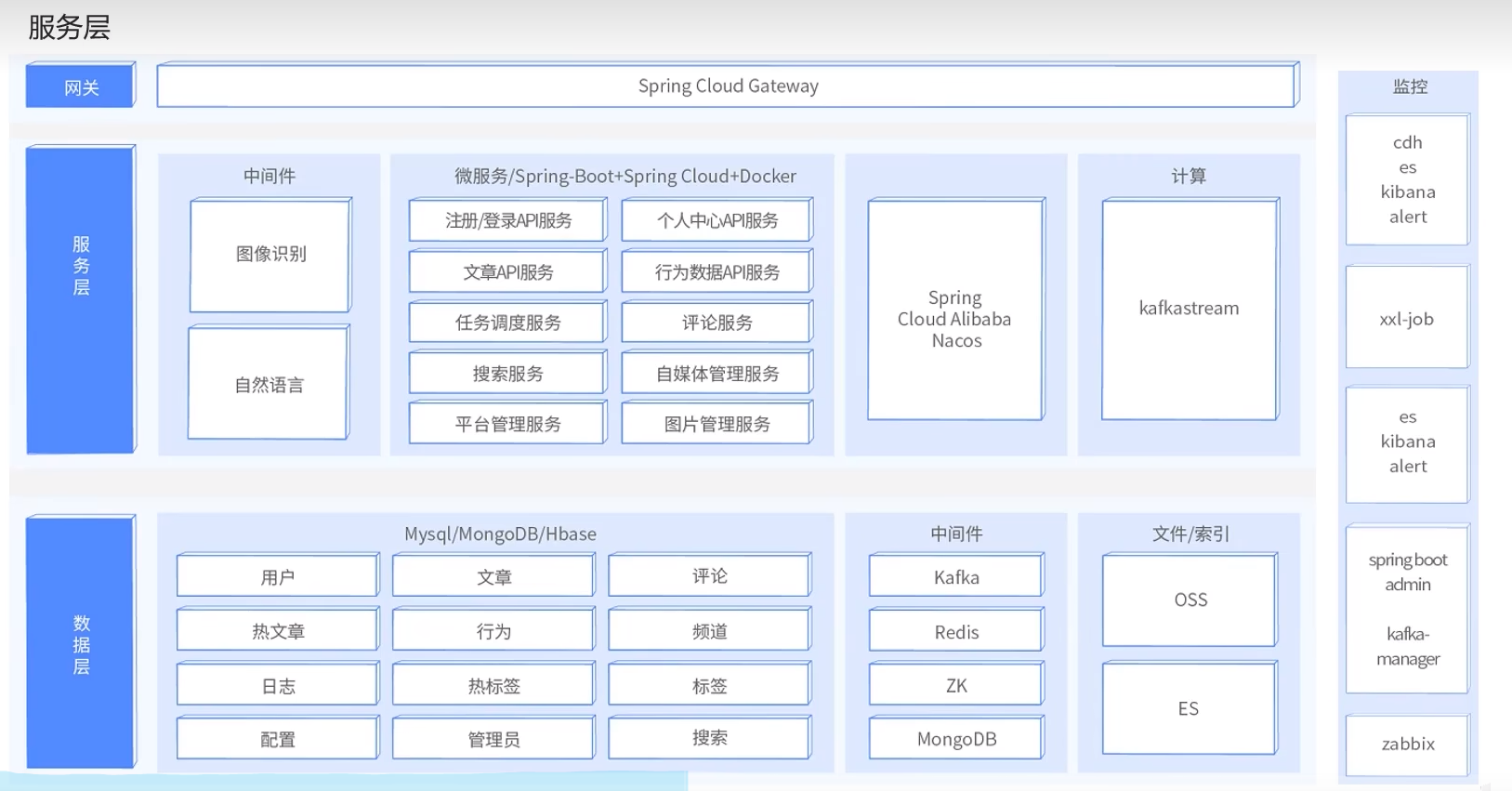Click the Redis middleware box
Screen dimensions: 1512x791
[956, 630]
